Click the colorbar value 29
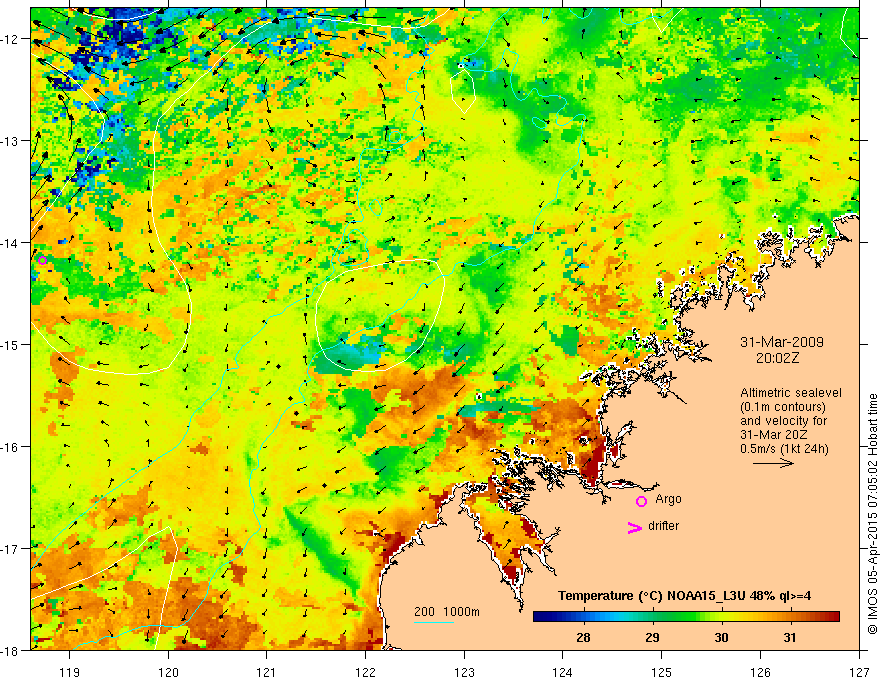Image resolution: width=880 pixels, height=680 pixels. 652,637
